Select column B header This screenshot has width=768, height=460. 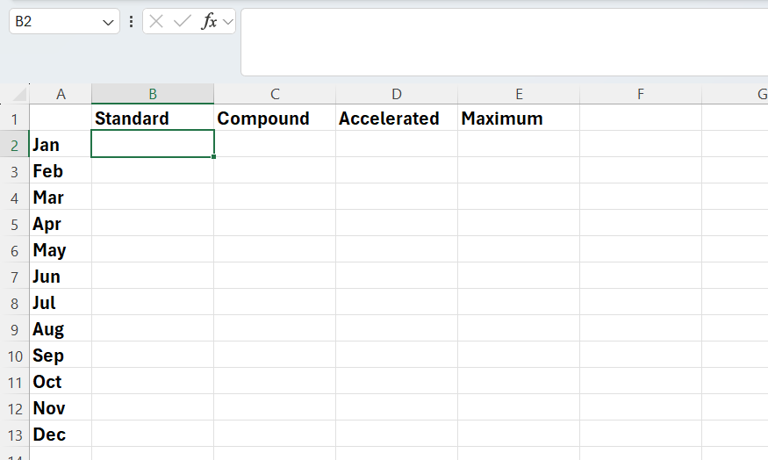click(152, 94)
